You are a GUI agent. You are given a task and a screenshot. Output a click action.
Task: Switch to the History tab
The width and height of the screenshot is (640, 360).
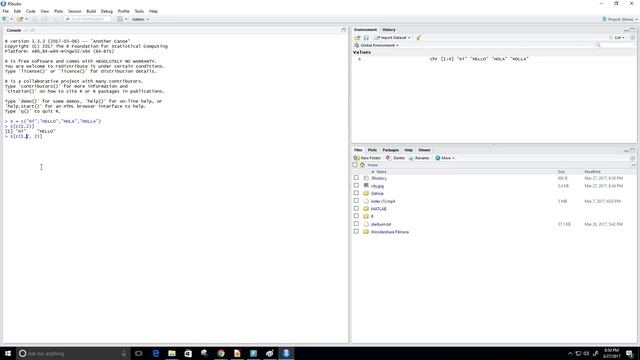coord(389,30)
